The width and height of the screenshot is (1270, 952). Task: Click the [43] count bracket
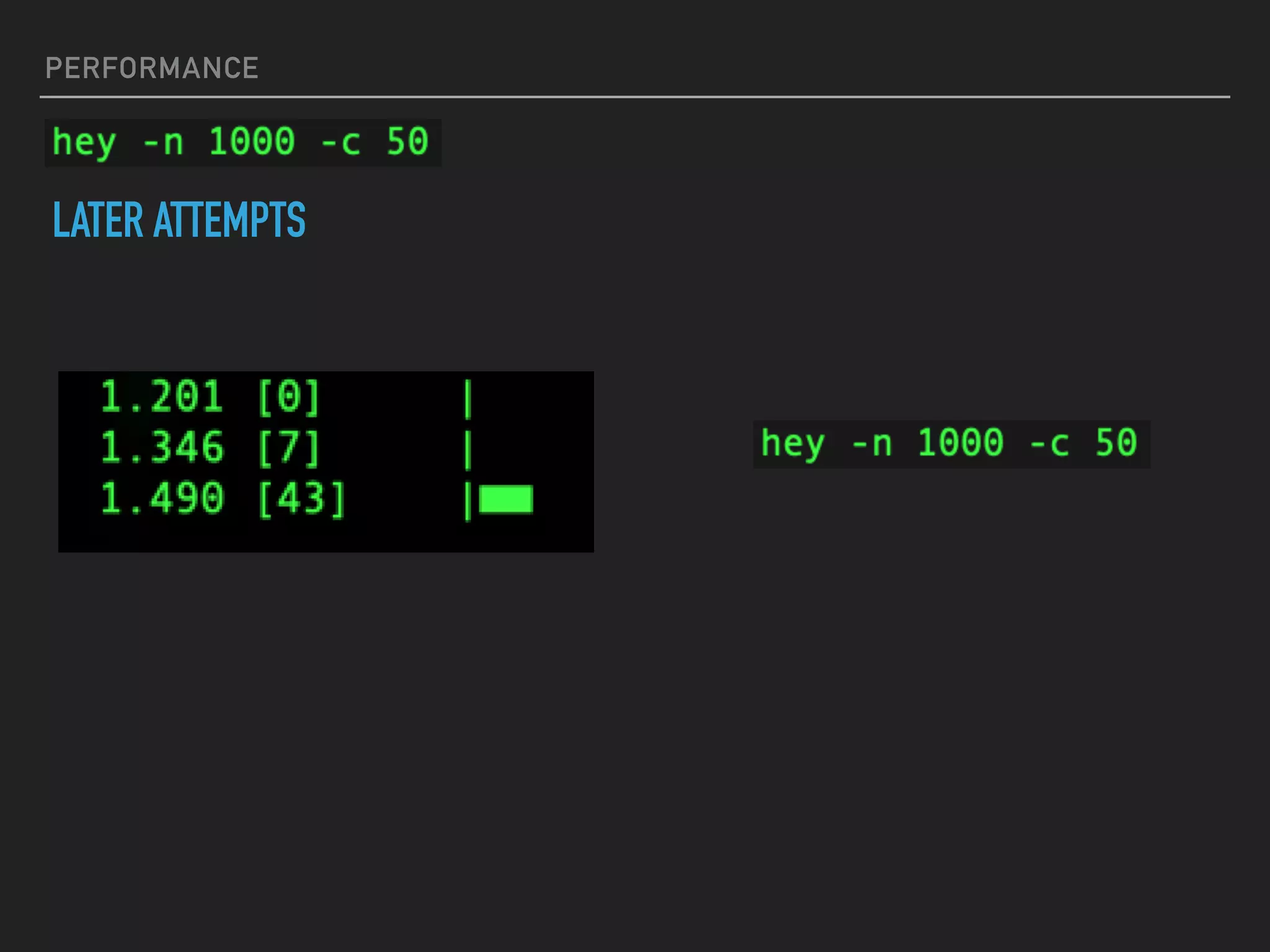tap(301, 498)
